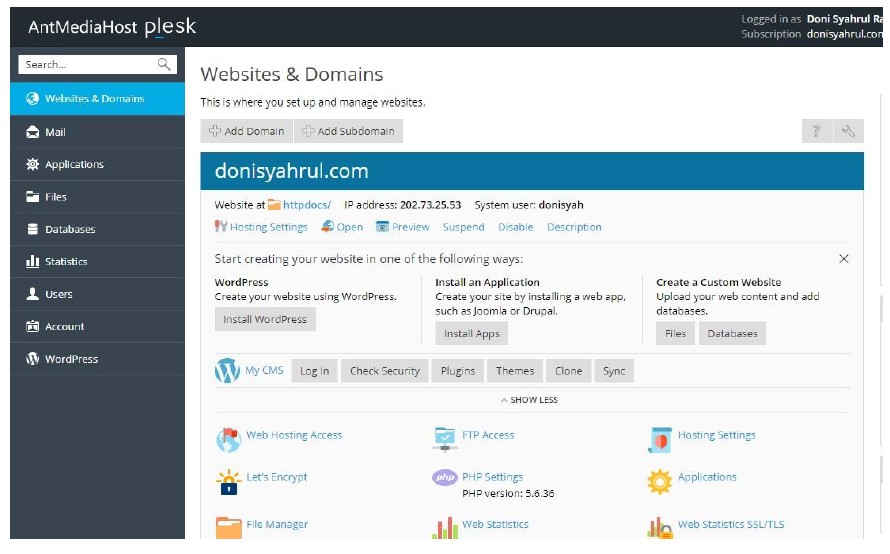Click the Statistics bar chart sidebar icon
The height and width of the screenshot is (554, 890).
(32, 261)
